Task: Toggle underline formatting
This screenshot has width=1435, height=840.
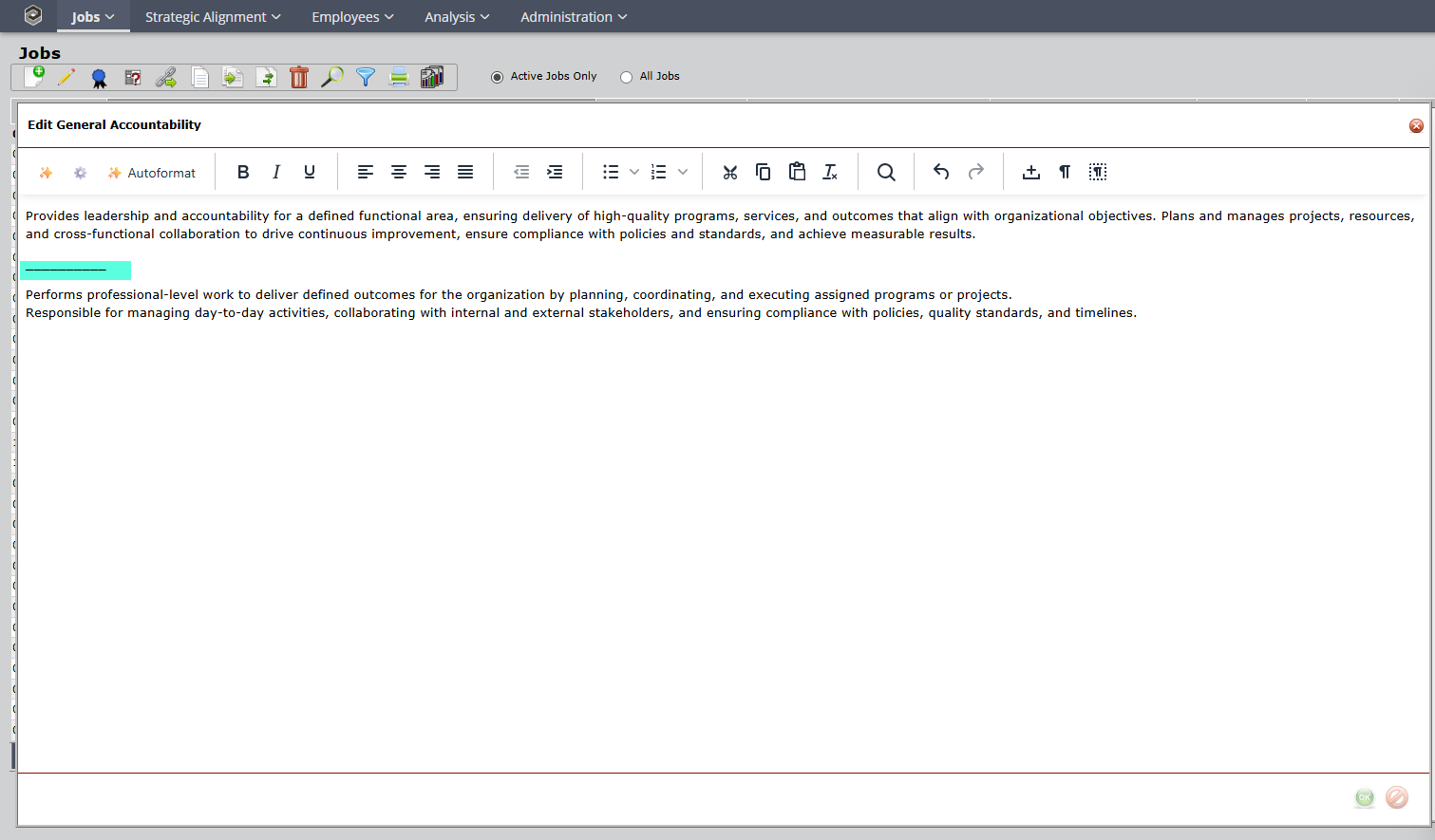Action: pos(310,172)
